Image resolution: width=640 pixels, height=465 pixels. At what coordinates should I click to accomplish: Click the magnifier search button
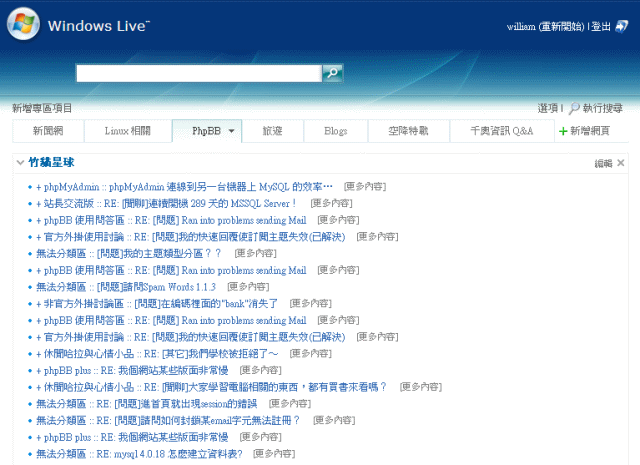[x=332, y=73]
